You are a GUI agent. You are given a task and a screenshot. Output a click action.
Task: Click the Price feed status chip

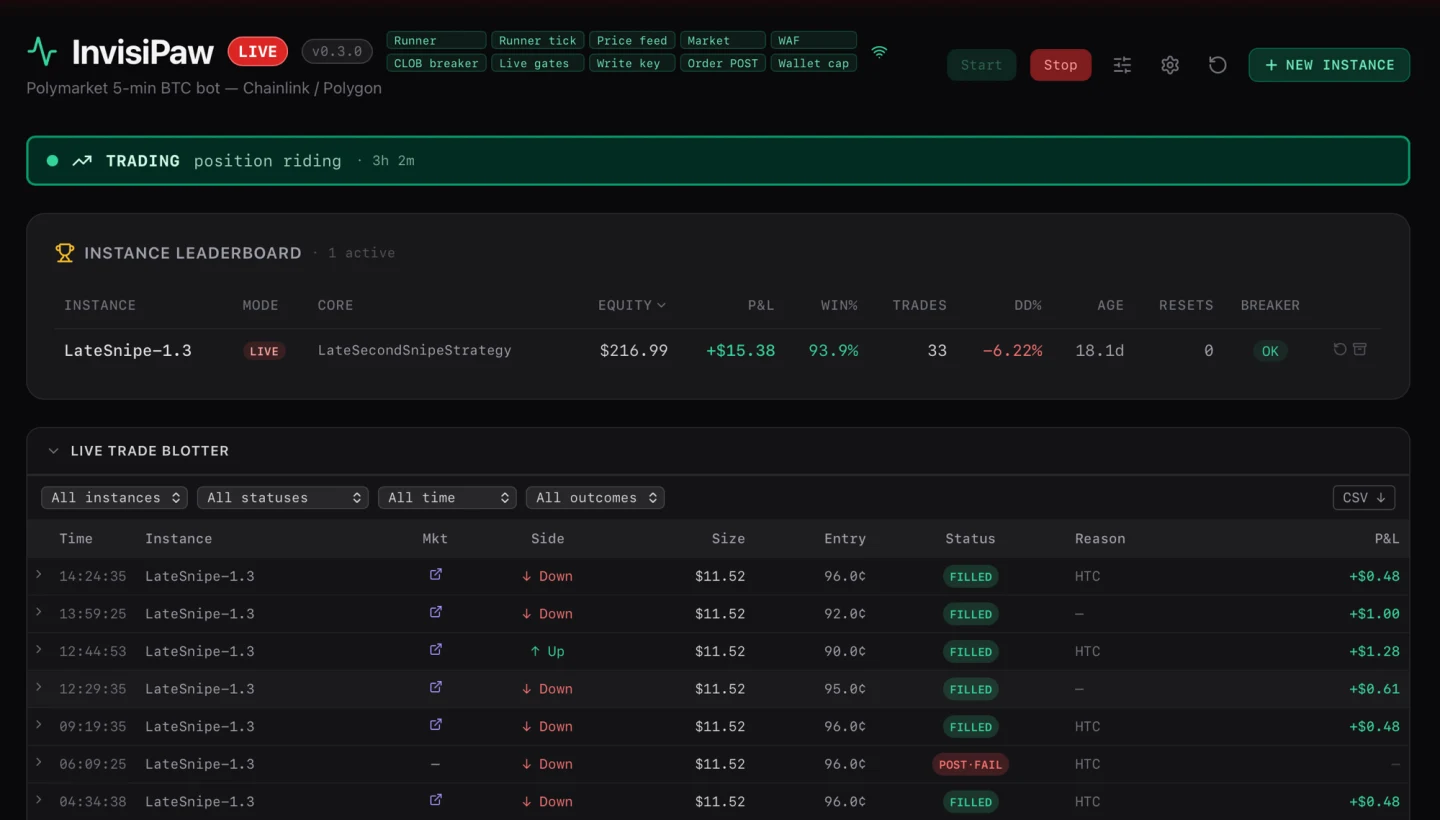(x=632, y=40)
